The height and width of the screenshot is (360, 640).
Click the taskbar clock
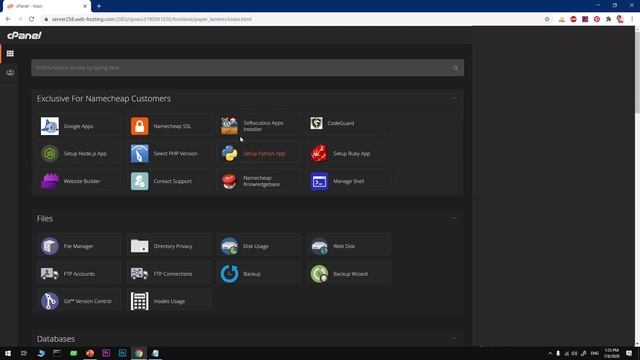(611, 353)
